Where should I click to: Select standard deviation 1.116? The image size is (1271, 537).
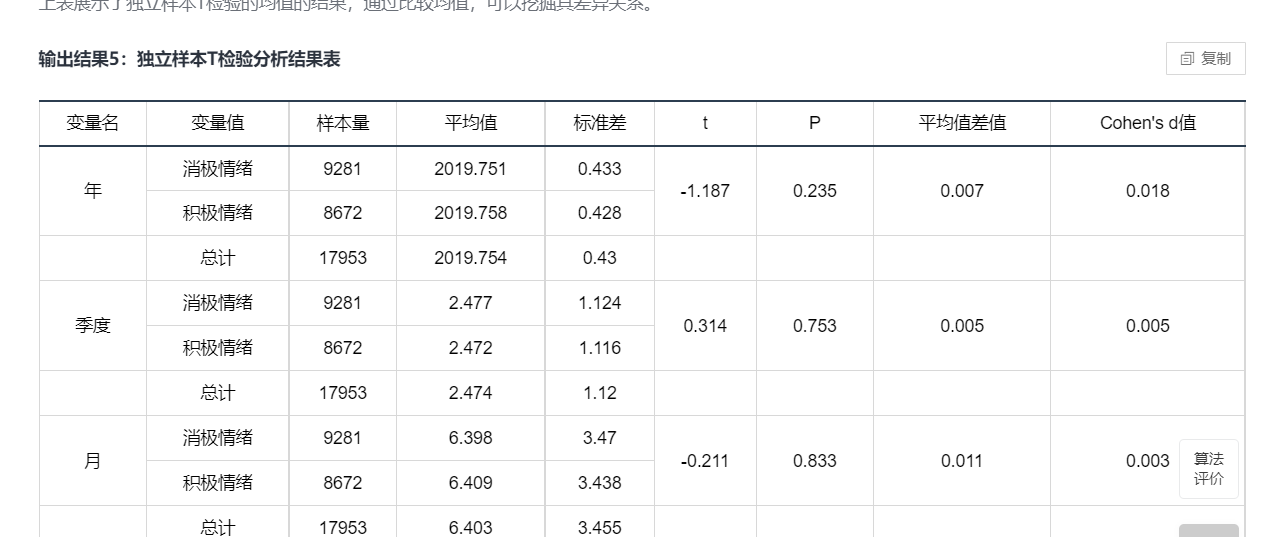600,348
